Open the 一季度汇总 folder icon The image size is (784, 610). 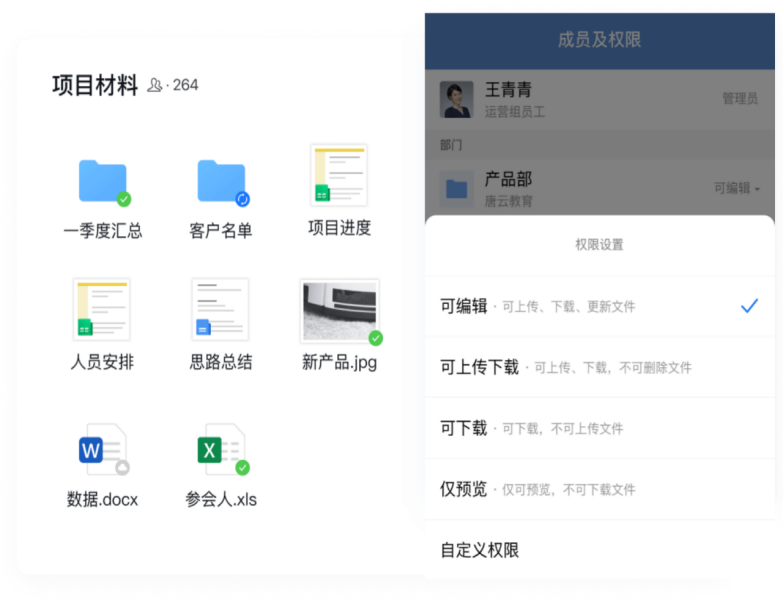(x=103, y=181)
